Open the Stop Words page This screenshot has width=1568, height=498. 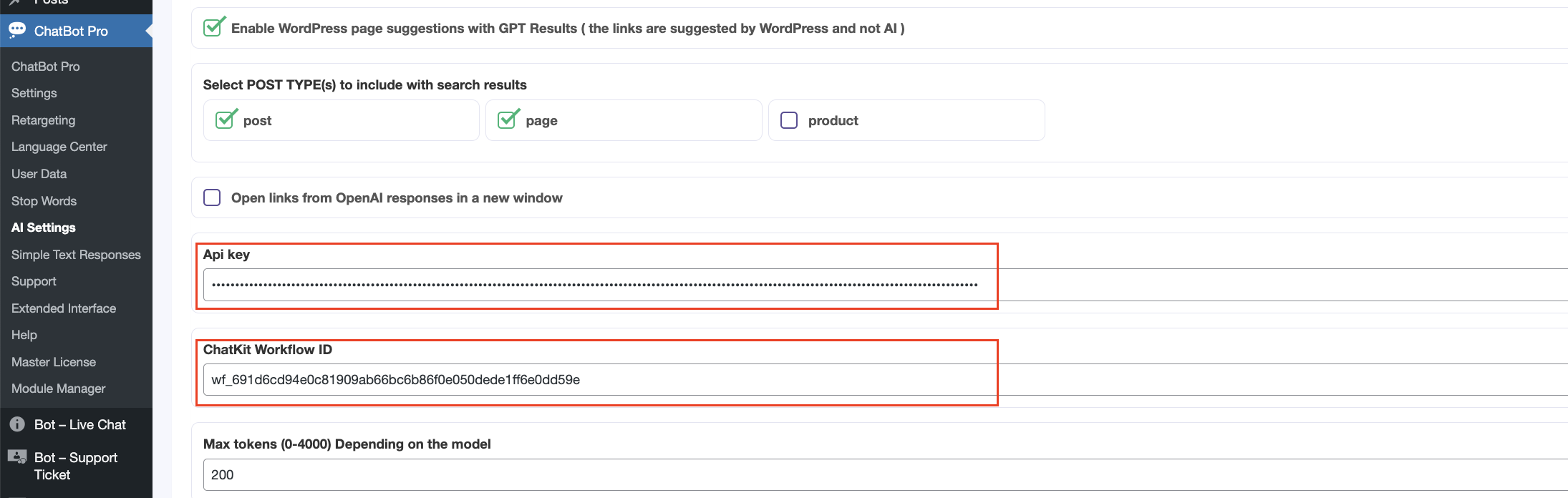point(44,201)
